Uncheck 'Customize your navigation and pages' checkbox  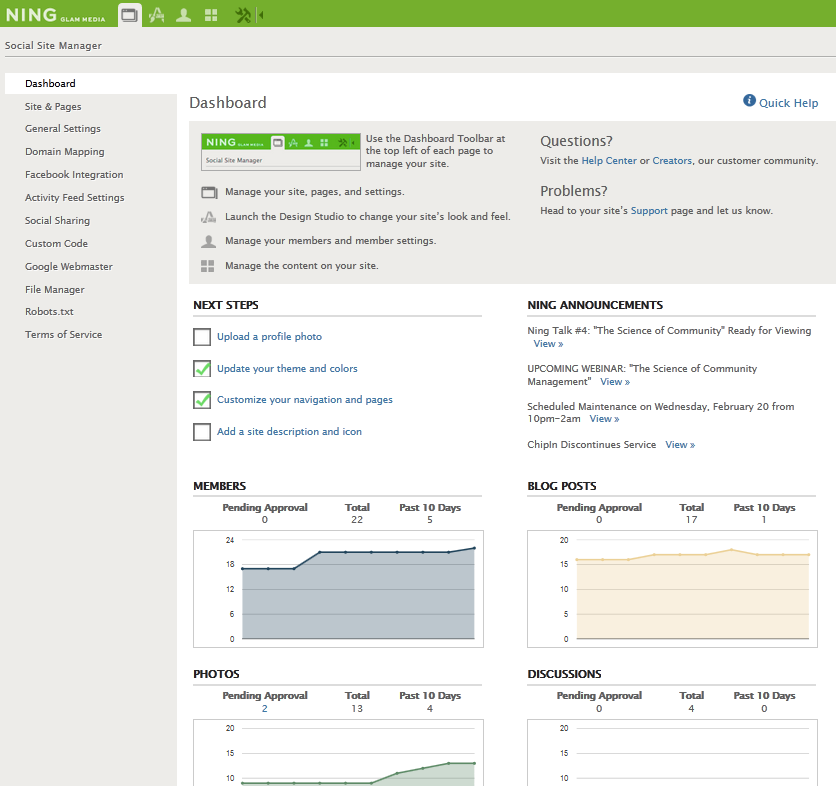202,400
